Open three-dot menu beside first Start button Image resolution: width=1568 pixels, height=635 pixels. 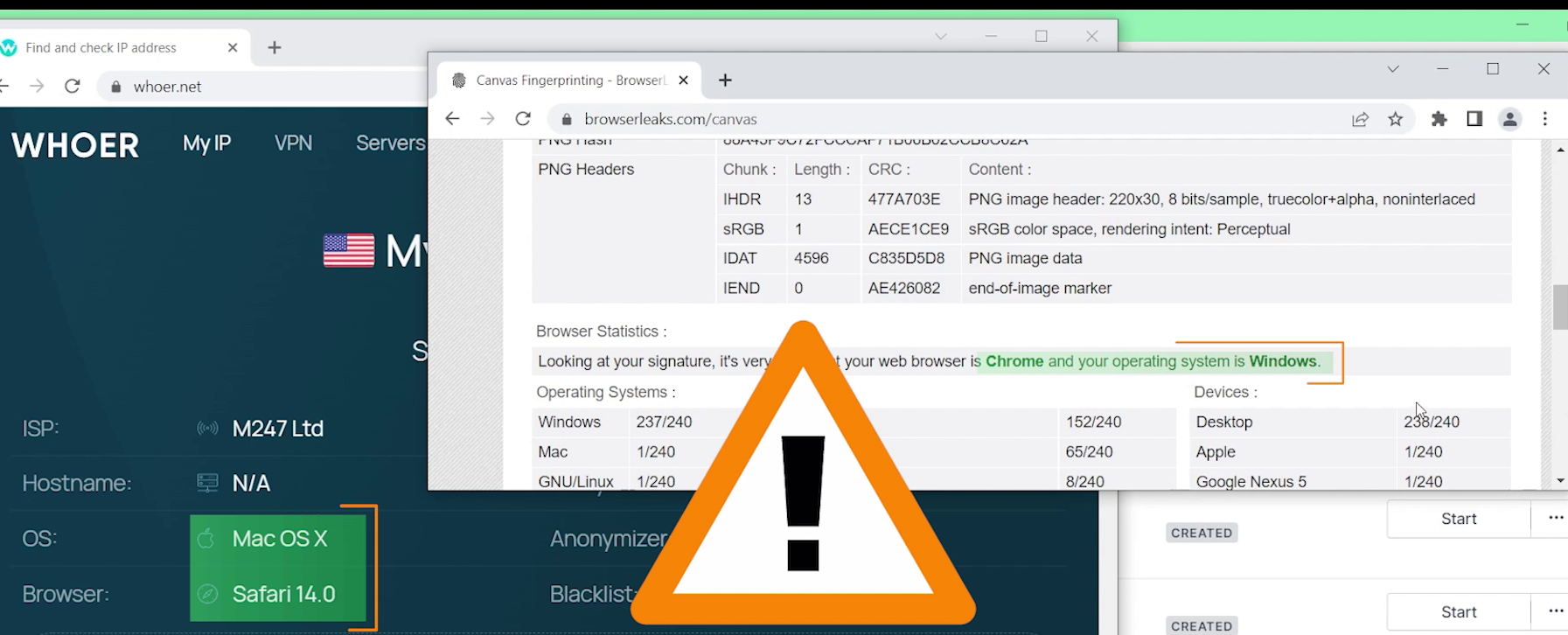pos(1554,519)
